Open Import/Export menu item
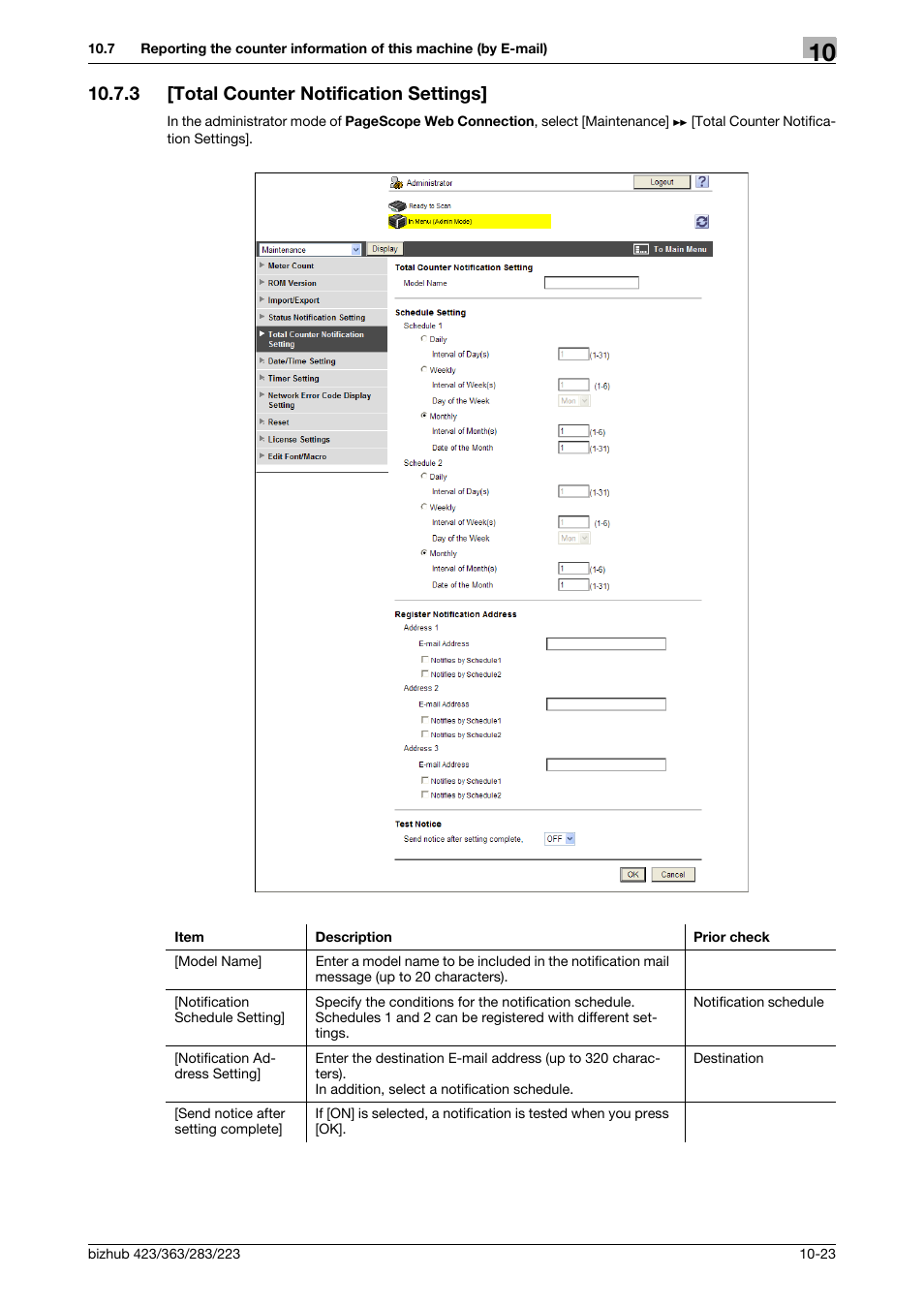924x1308 pixels. click(x=322, y=300)
